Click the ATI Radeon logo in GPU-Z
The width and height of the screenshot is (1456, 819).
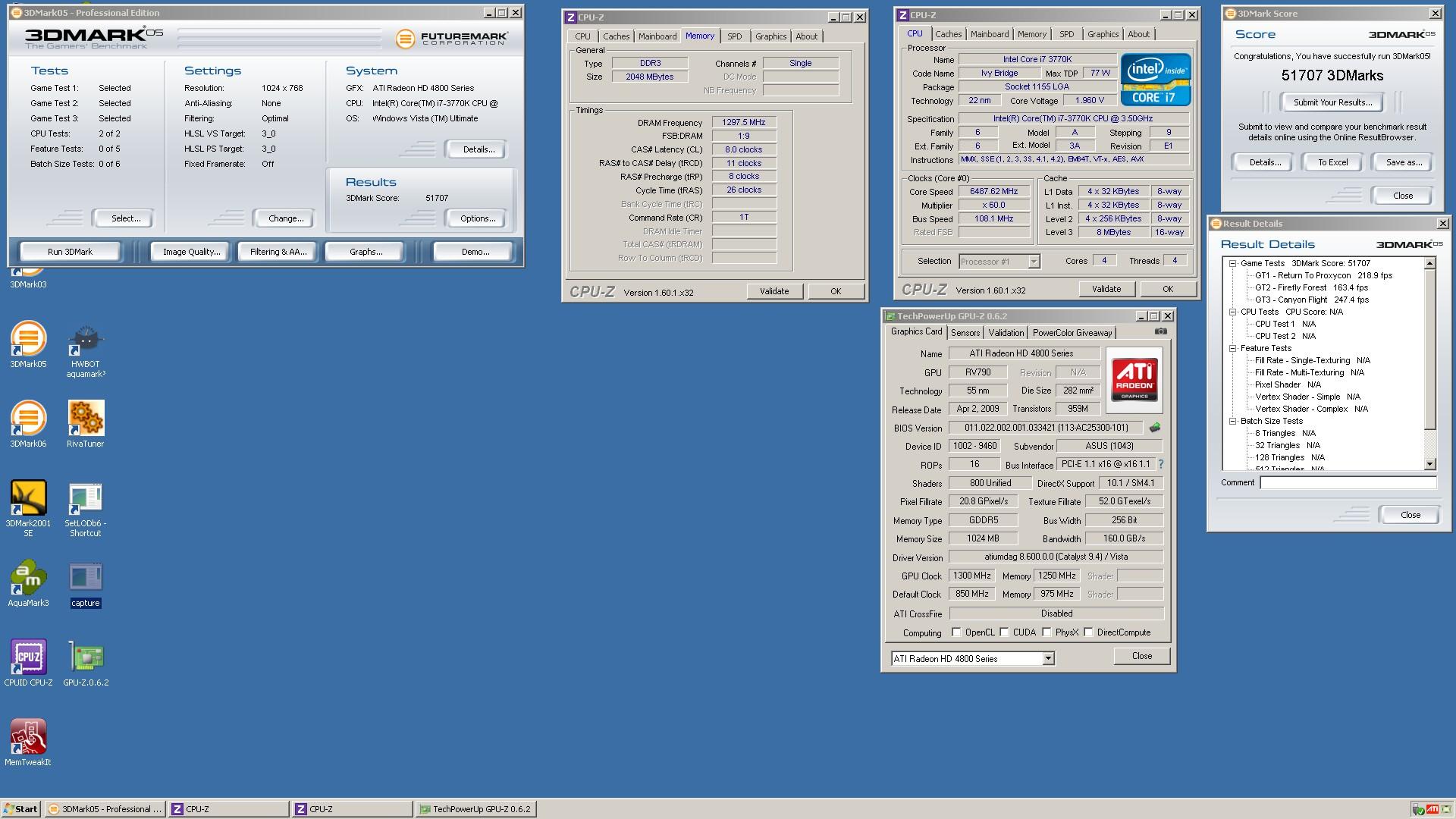coord(1134,379)
